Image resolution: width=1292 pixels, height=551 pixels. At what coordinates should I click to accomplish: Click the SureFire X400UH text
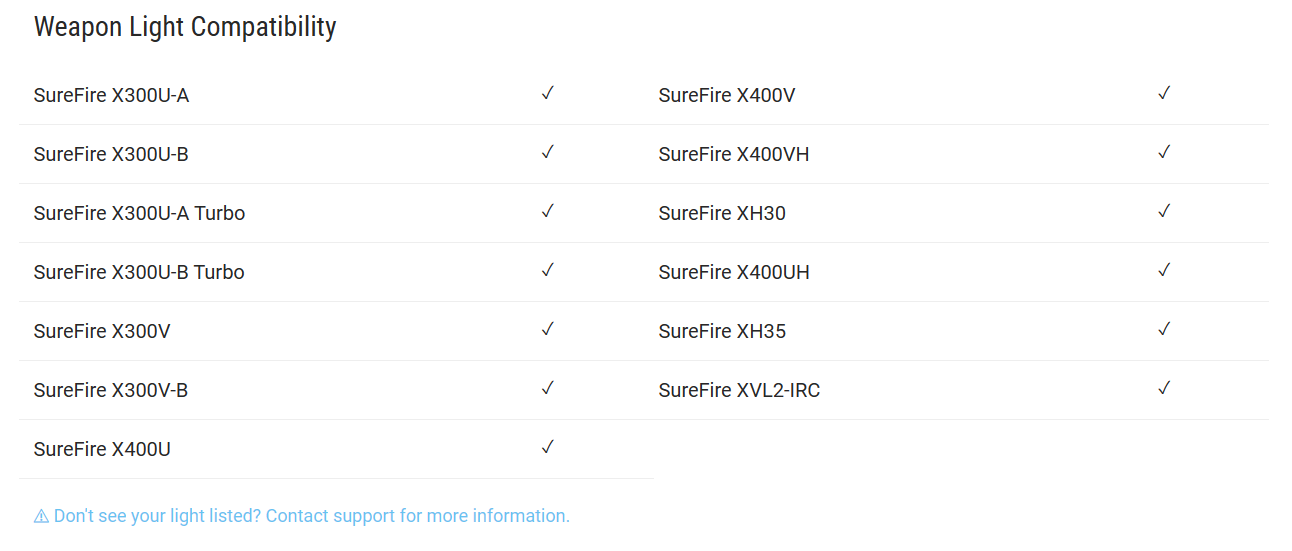click(x=734, y=272)
